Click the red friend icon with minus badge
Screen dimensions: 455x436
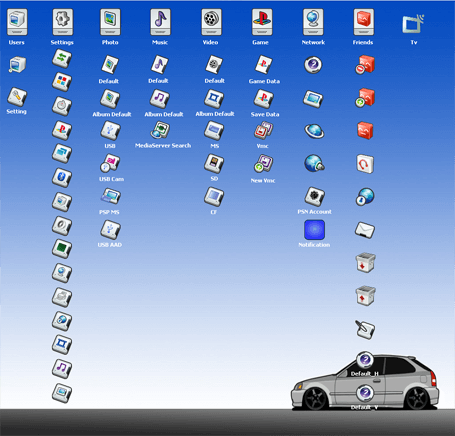[x=365, y=65]
